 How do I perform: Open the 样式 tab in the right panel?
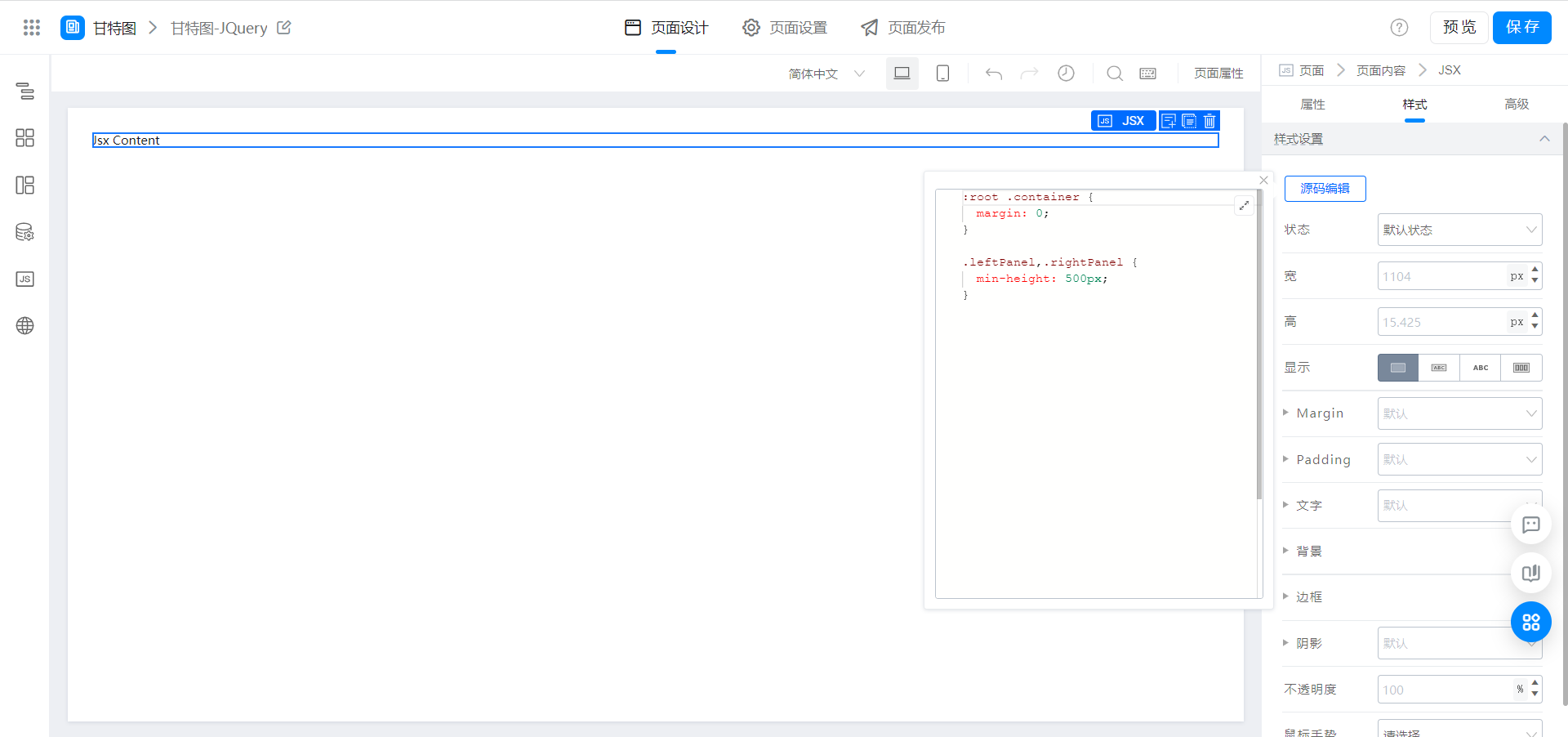1414,104
